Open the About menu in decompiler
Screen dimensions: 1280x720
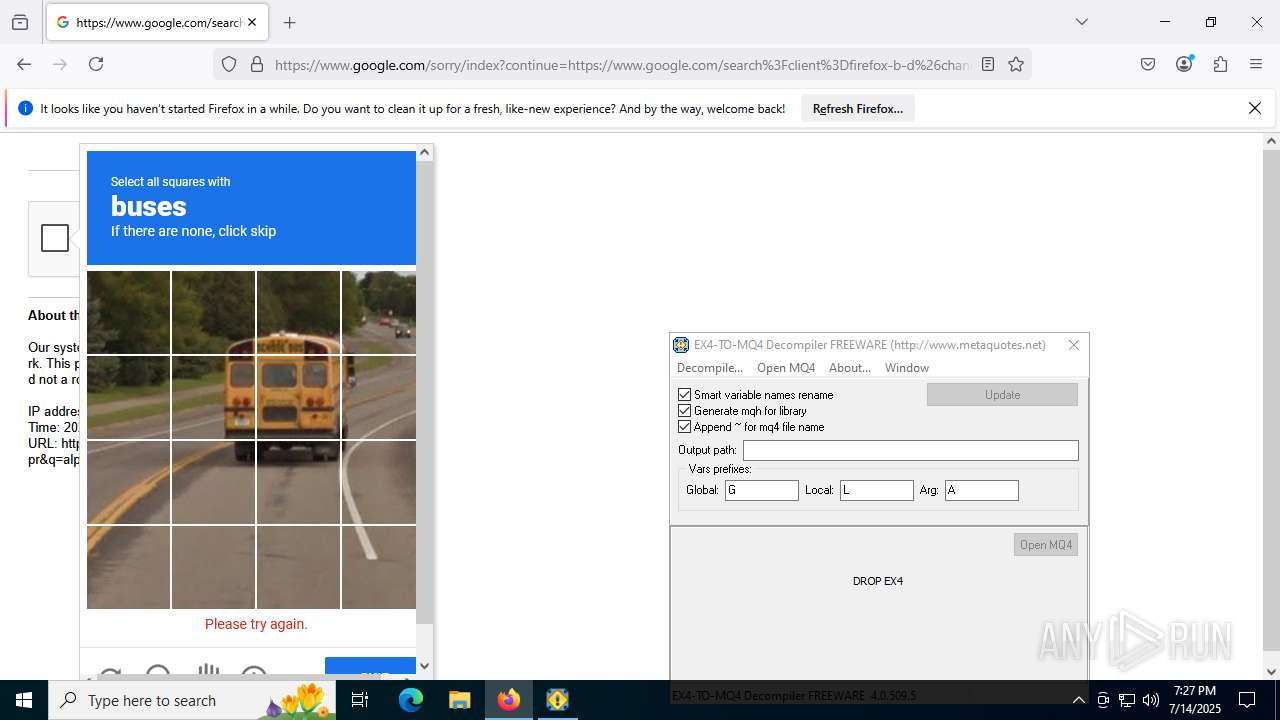(850, 368)
